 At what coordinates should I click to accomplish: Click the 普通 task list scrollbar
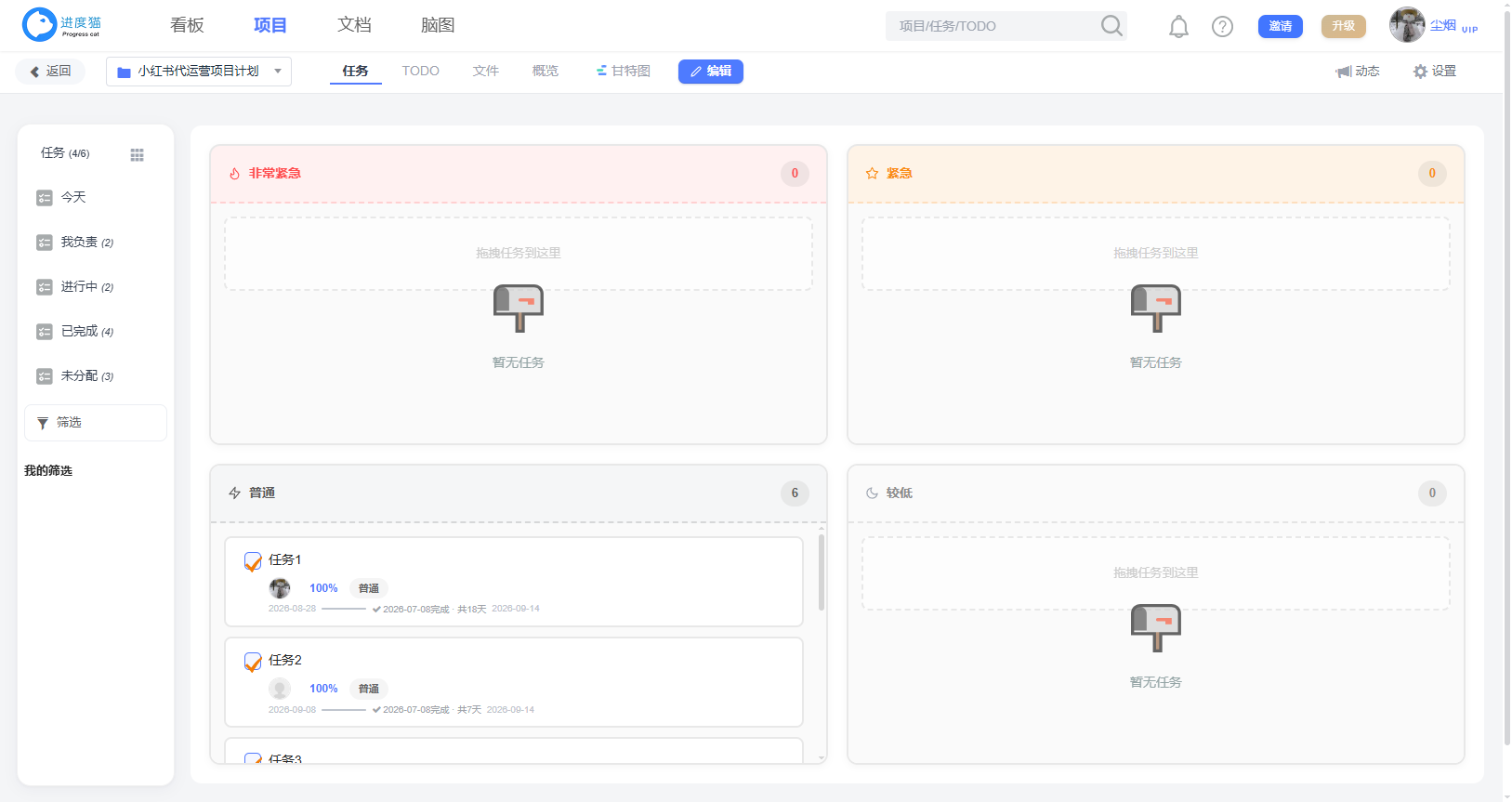click(x=822, y=573)
